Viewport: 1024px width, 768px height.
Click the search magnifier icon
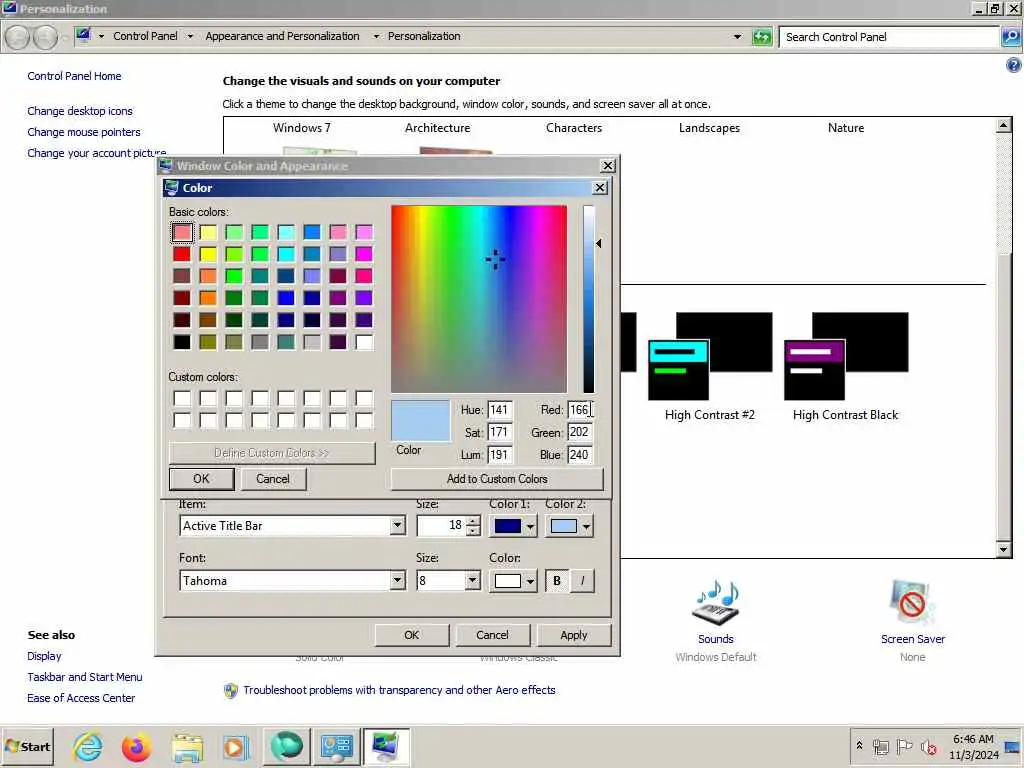point(1011,37)
